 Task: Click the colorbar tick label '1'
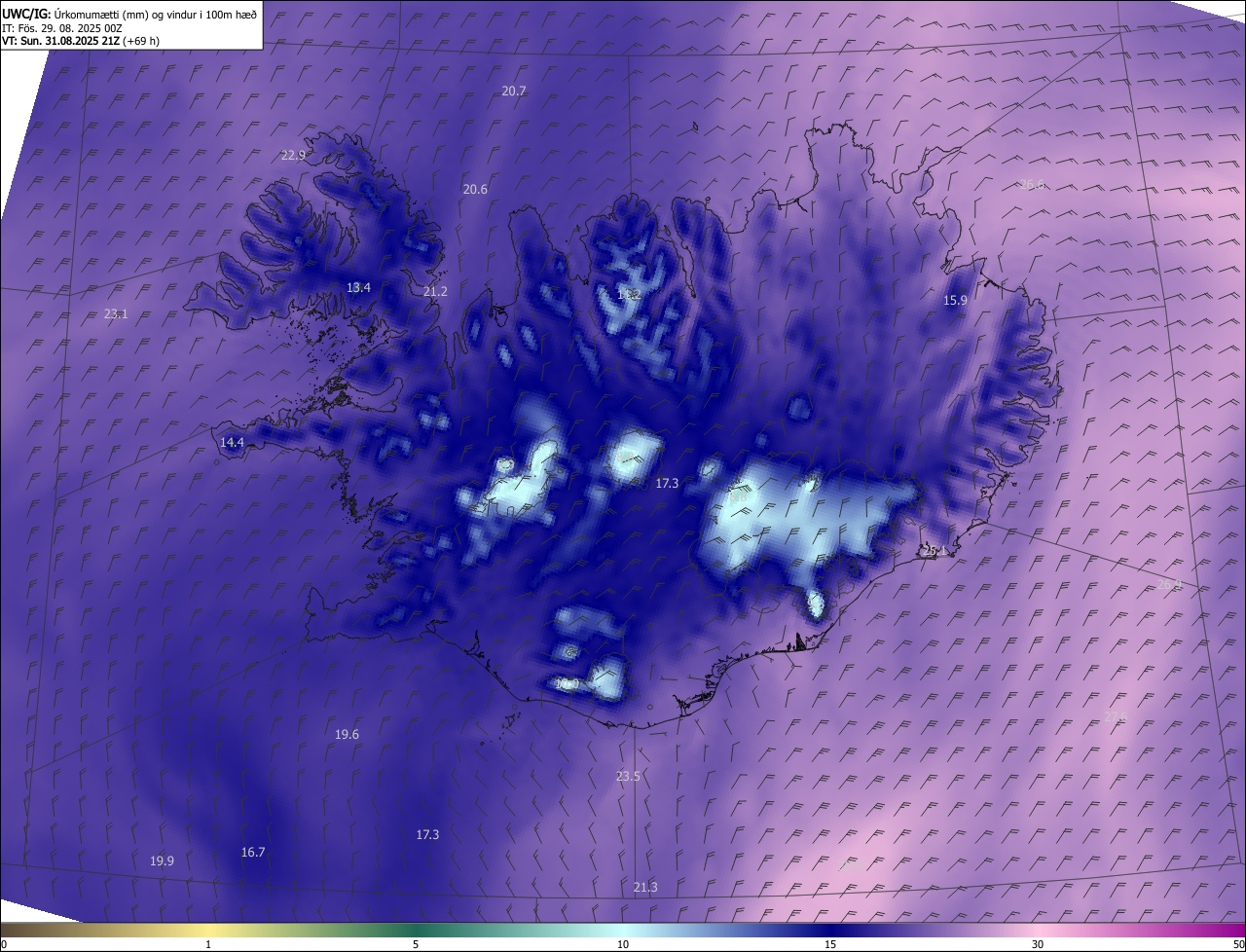pos(208,944)
